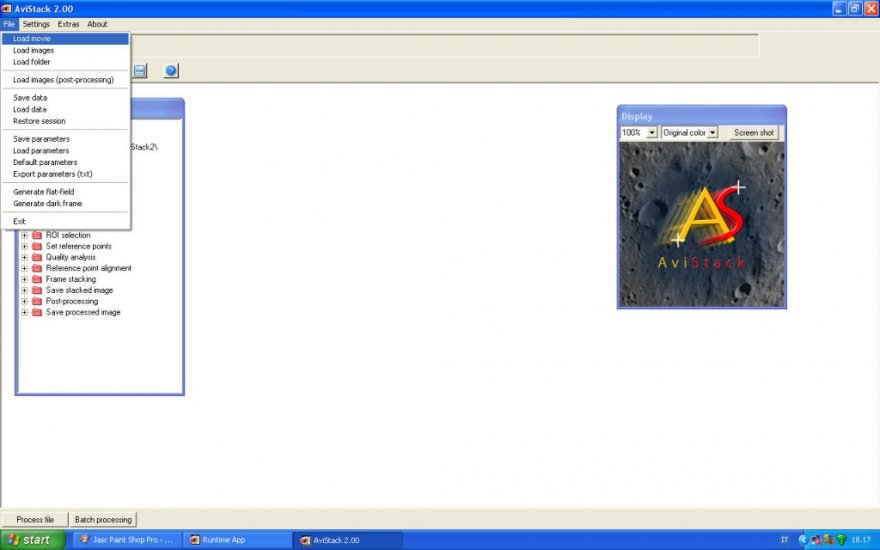
Task: Open the blue help question-mark icon
Action: tap(171, 71)
